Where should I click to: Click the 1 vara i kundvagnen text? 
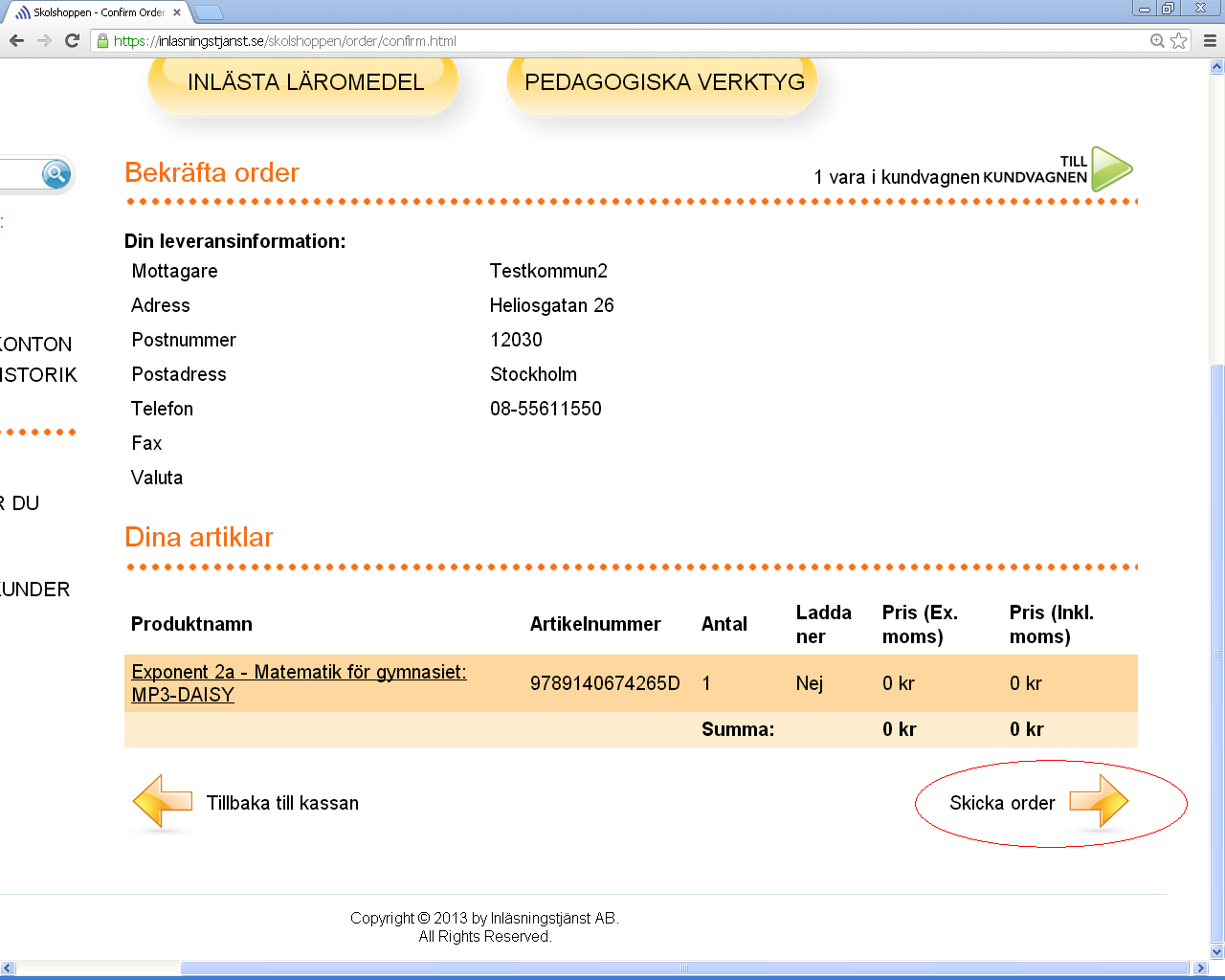pyautogui.click(x=897, y=177)
